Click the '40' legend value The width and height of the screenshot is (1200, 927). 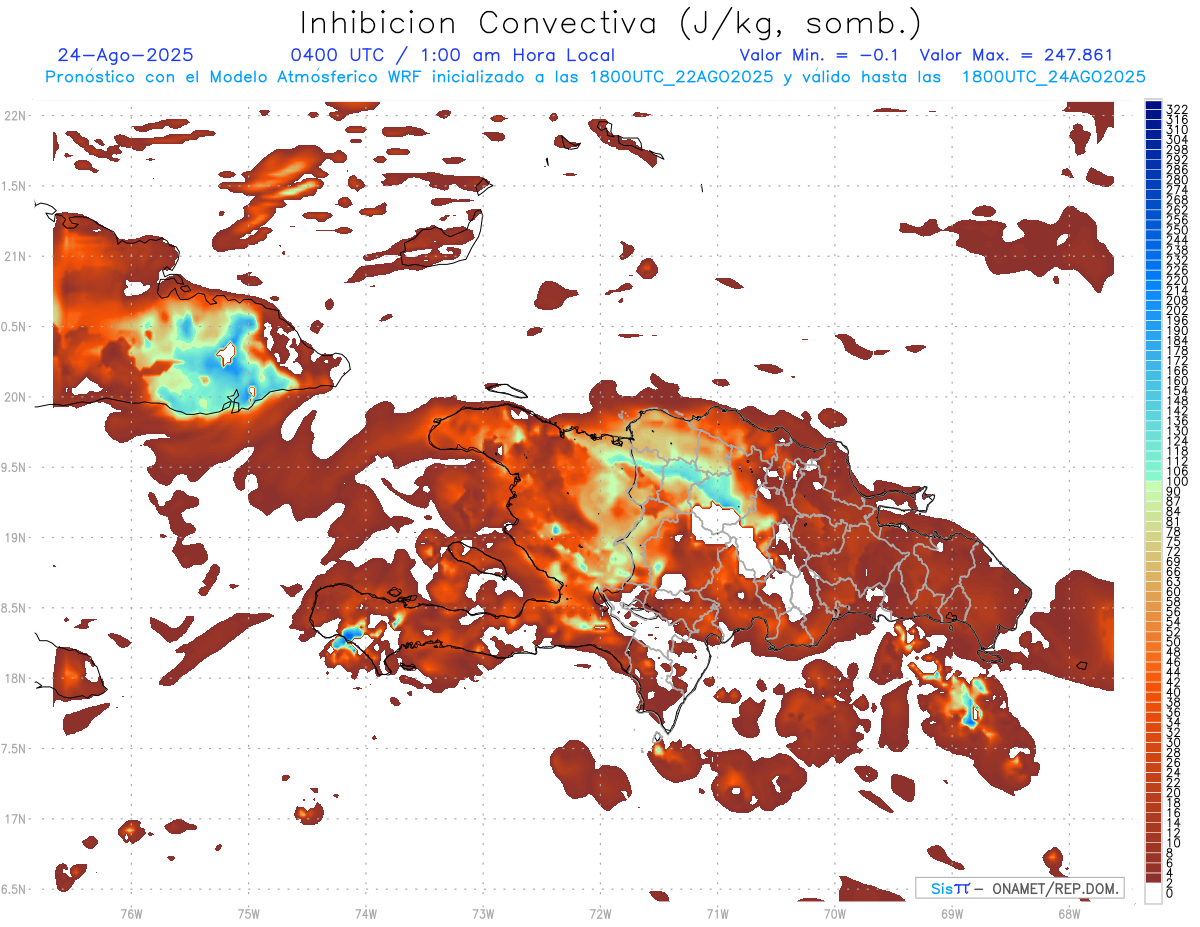tap(1173, 692)
